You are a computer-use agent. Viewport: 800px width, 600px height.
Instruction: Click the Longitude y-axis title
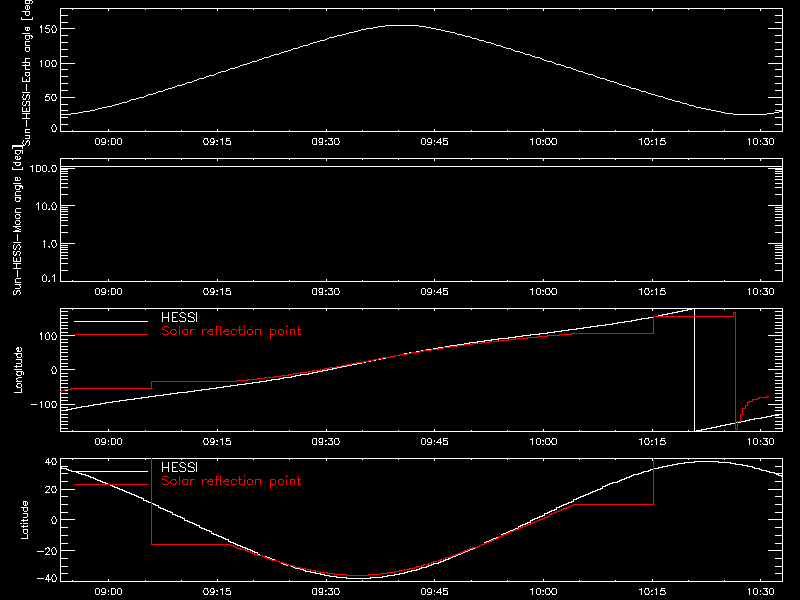click(x=18, y=370)
